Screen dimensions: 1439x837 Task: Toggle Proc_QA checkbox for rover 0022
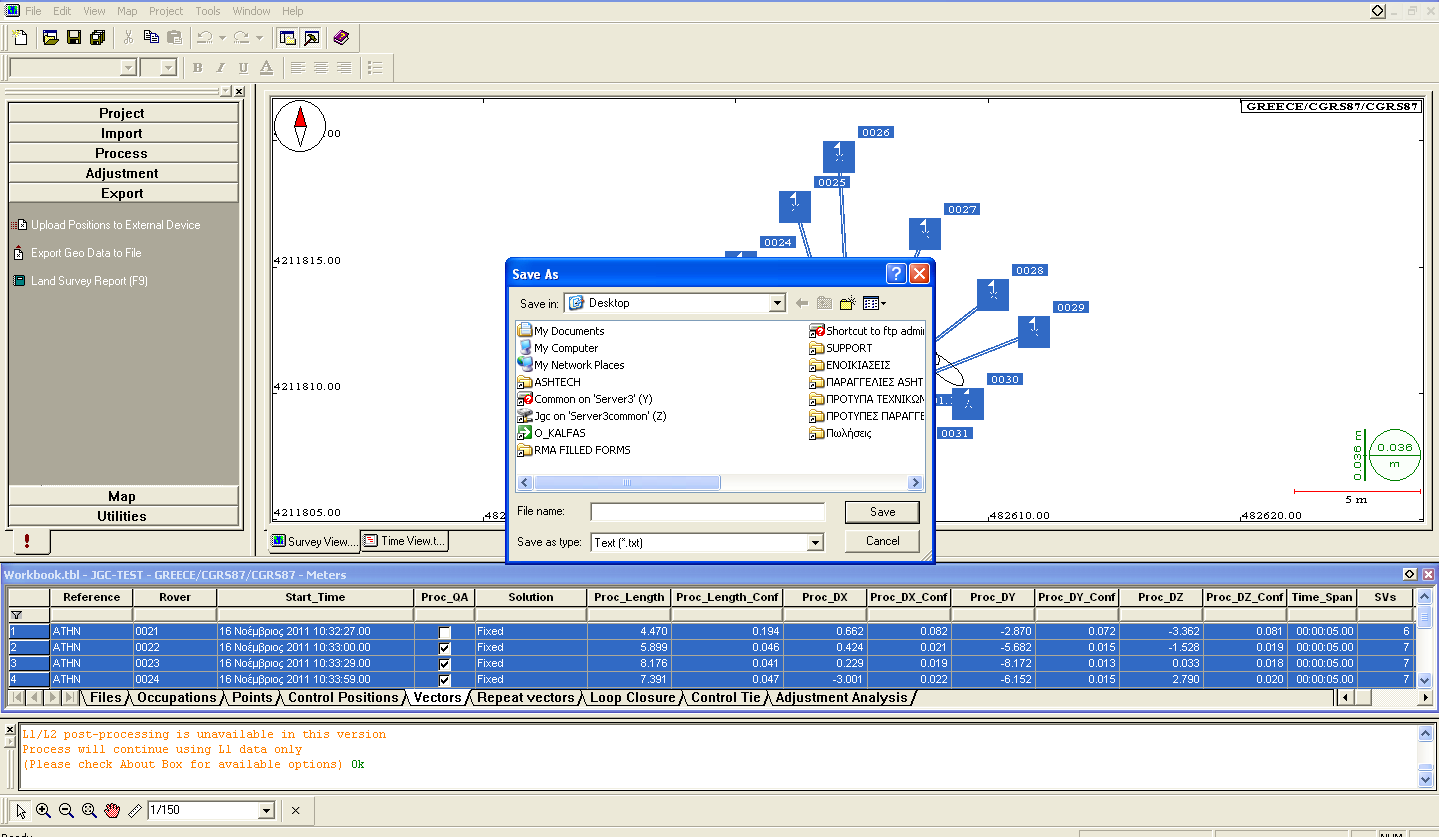click(x=445, y=648)
